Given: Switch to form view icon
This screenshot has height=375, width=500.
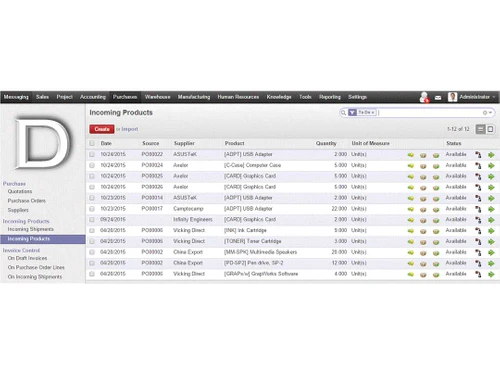Looking at the screenshot, I should (x=490, y=129).
